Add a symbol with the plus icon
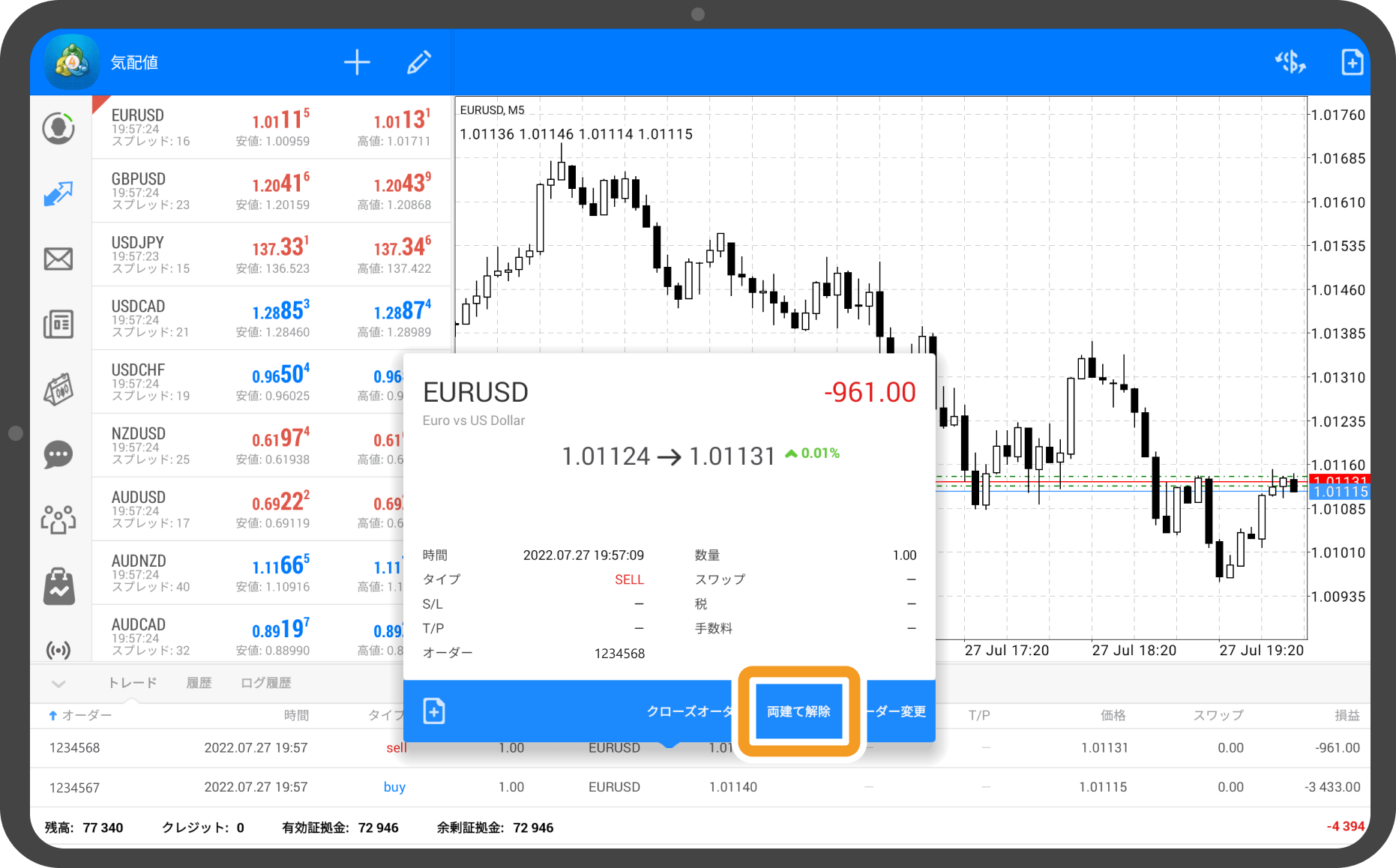 pyautogui.click(x=357, y=62)
